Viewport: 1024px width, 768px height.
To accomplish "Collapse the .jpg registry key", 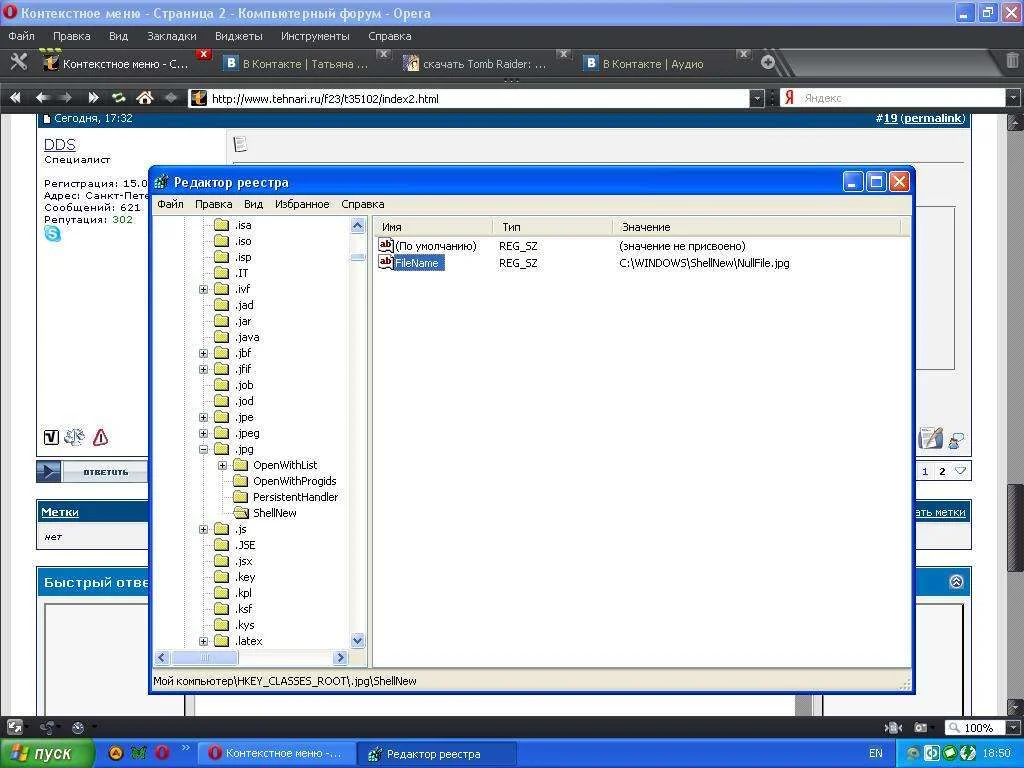I will pos(204,449).
